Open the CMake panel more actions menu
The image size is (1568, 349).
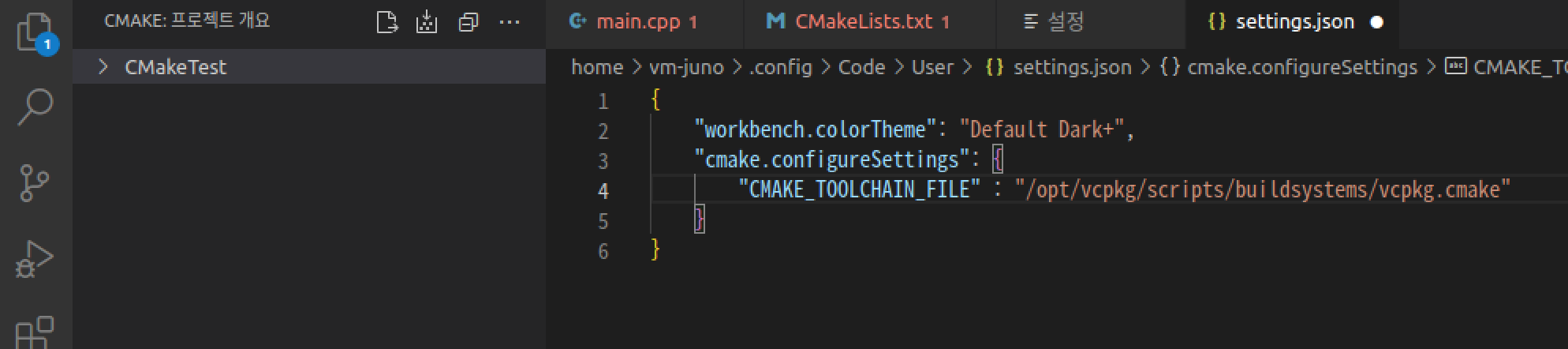pyautogui.click(x=510, y=22)
